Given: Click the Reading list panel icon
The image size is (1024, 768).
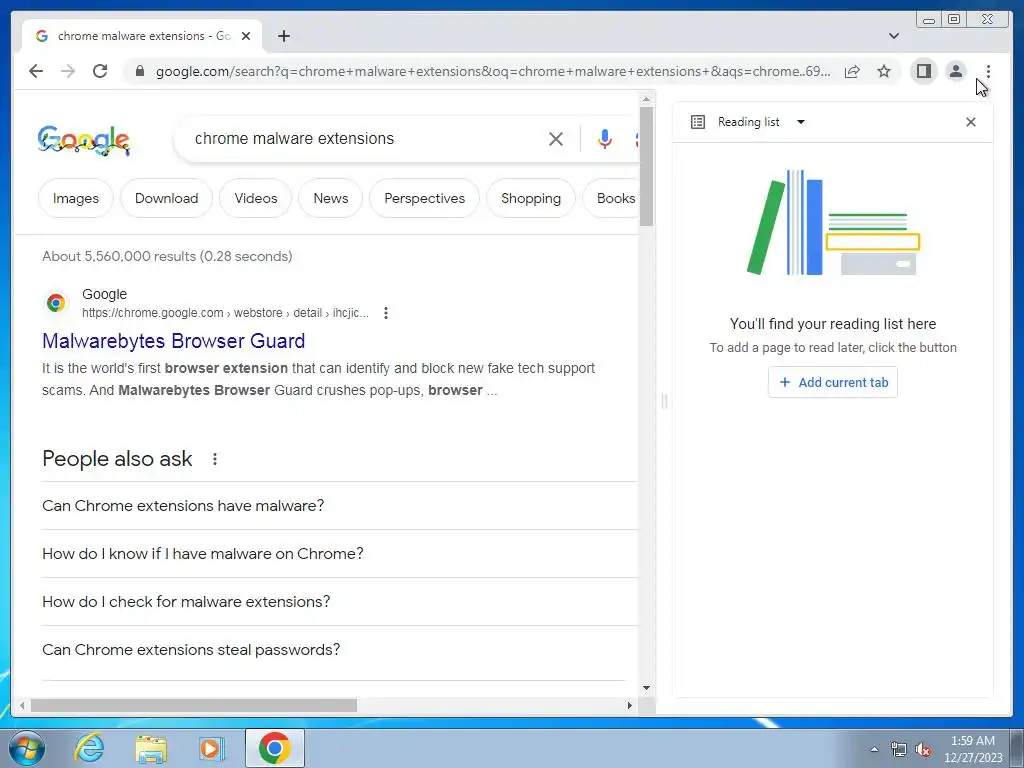Looking at the screenshot, I should point(697,122).
